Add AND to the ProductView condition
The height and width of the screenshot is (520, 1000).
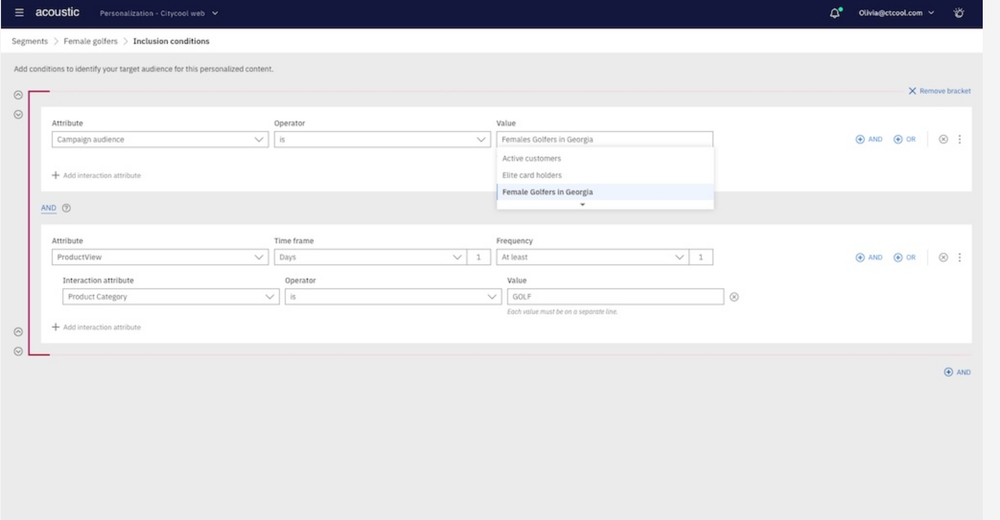pos(869,257)
